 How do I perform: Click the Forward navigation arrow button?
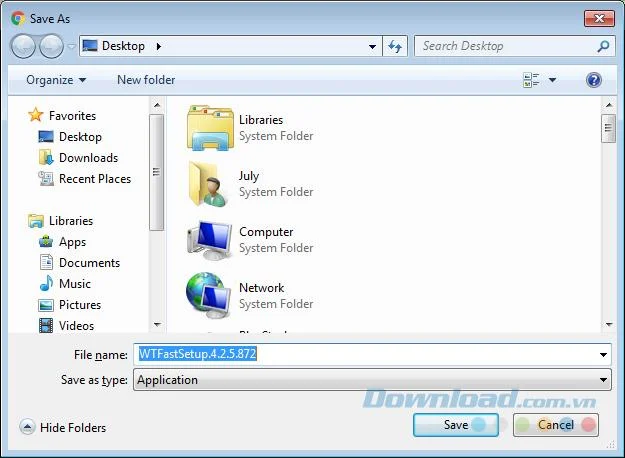pyautogui.click(x=51, y=46)
